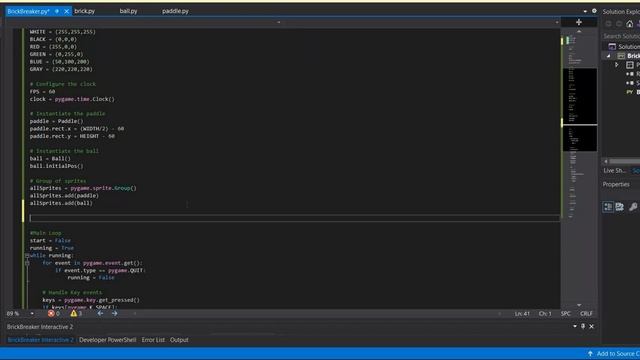Image resolution: width=640 pixels, height=360 pixels.
Task: Navigate forward with the right arrow
Action: (115, 313)
